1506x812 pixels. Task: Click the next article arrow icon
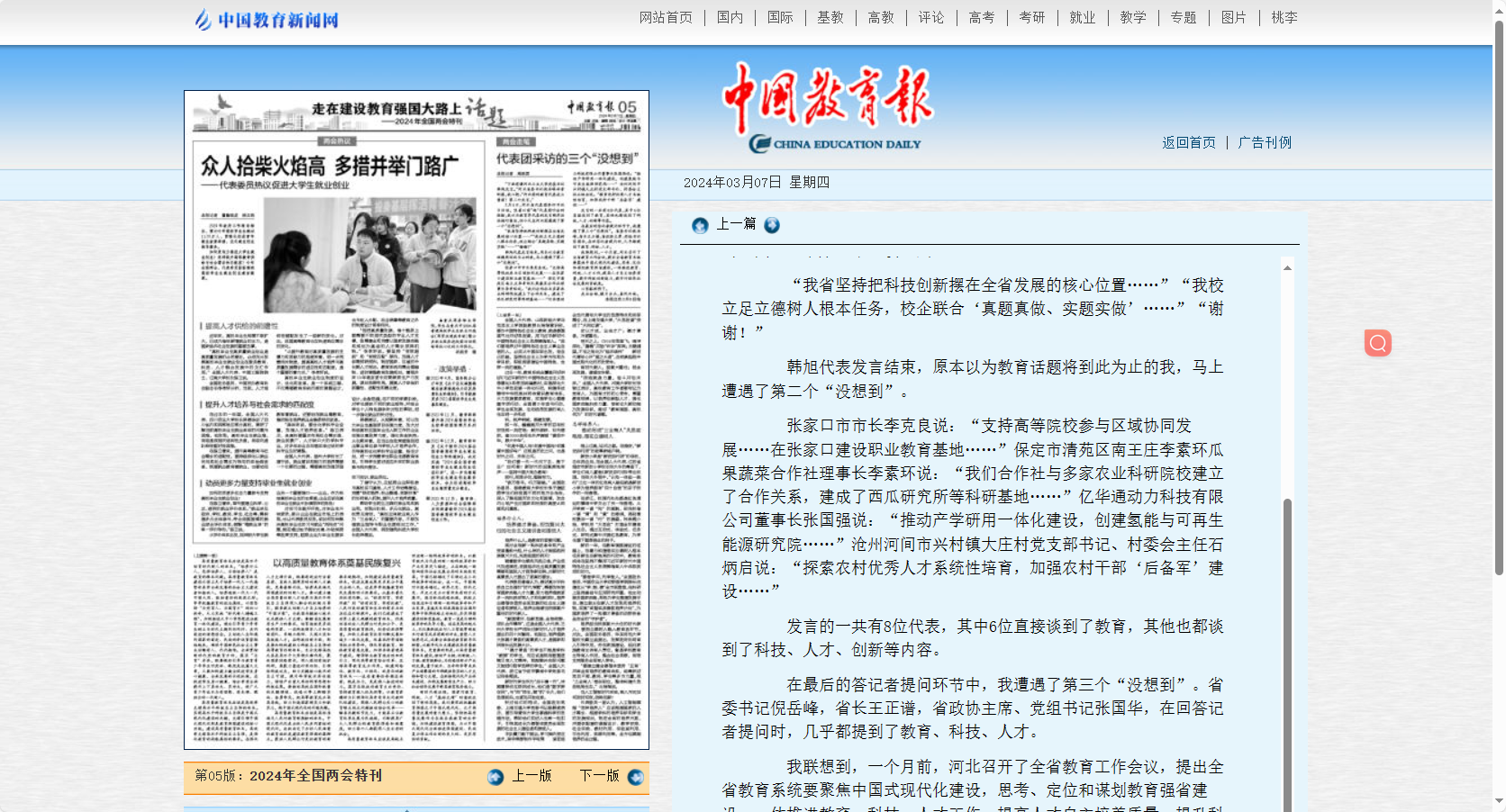(x=772, y=225)
